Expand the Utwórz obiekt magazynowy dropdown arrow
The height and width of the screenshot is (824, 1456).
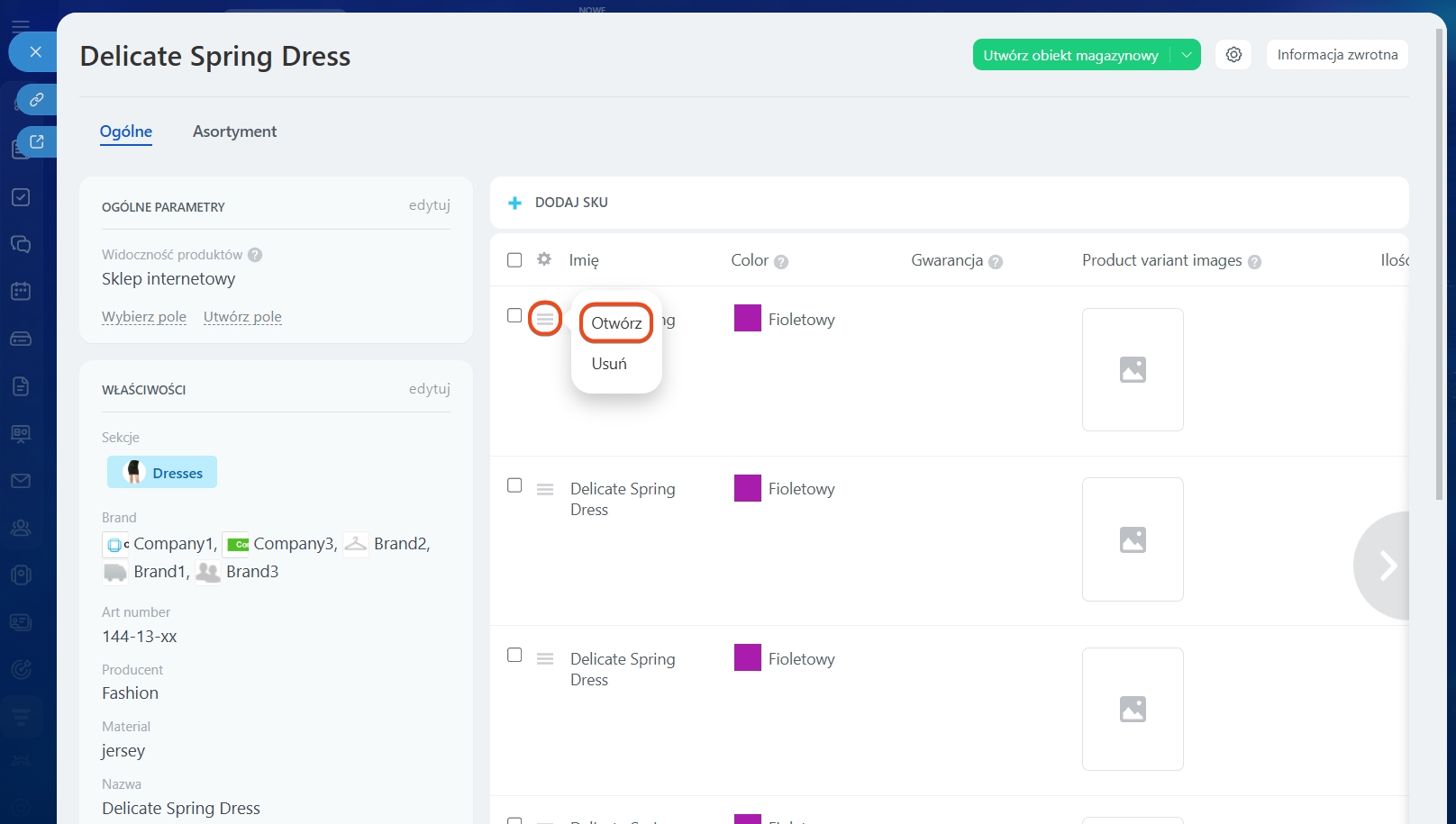tap(1187, 55)
